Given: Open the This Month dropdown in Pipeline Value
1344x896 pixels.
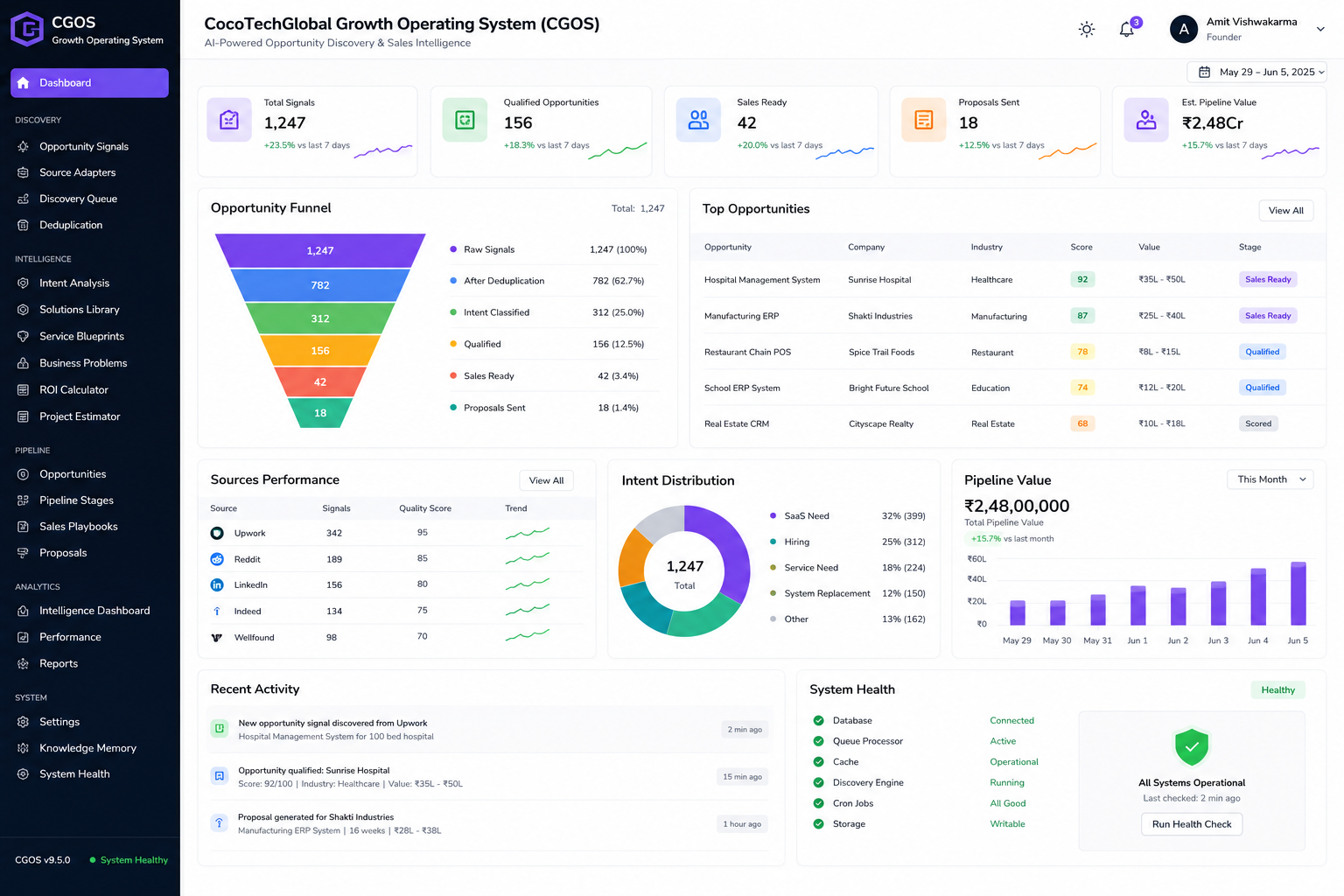Looking at the screenshot, I should click(1270, 479).
